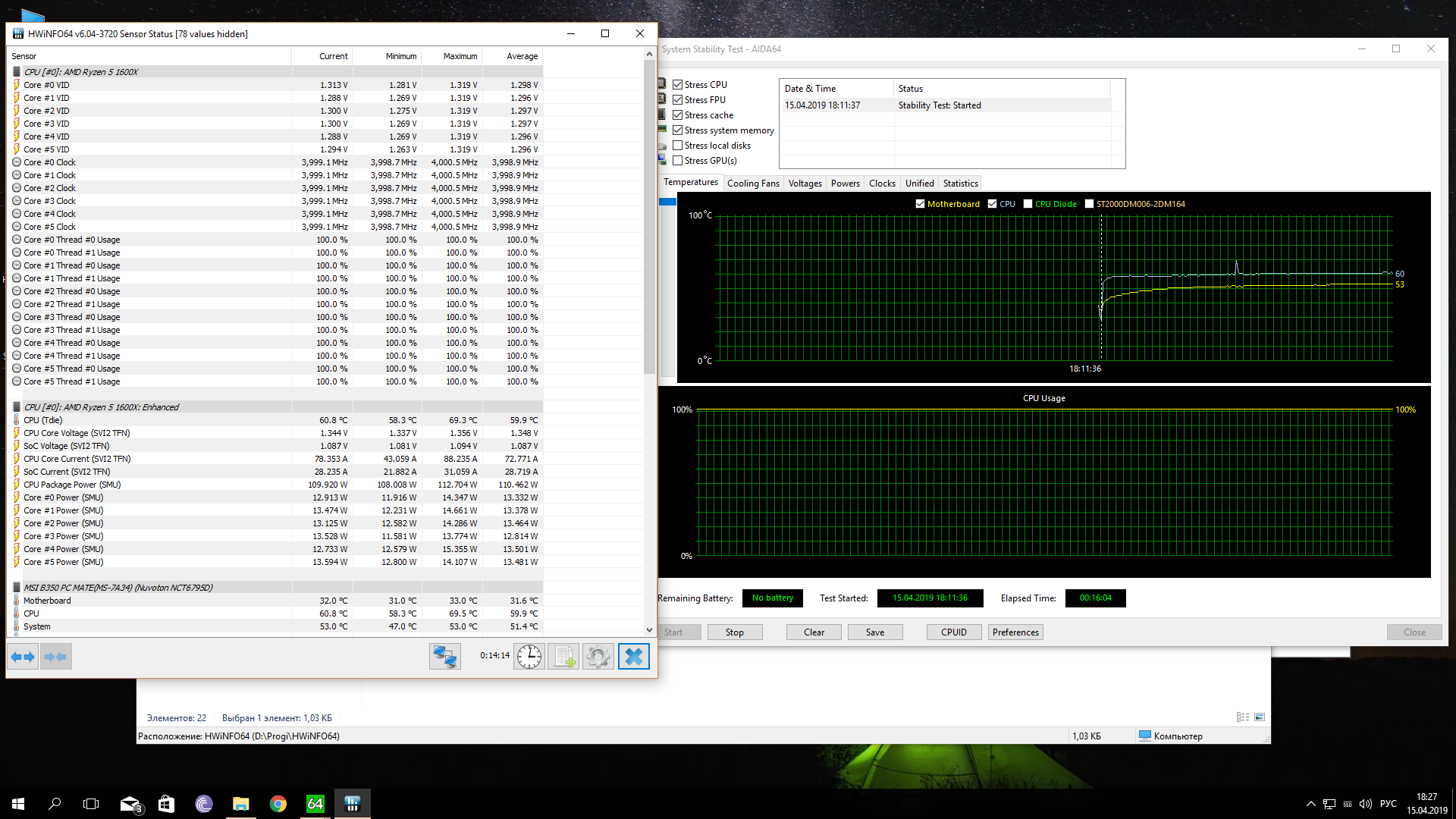Open HWiNFO sensor settings gear icon
This screenshot has height=819, width=1456.
(598, 657)
